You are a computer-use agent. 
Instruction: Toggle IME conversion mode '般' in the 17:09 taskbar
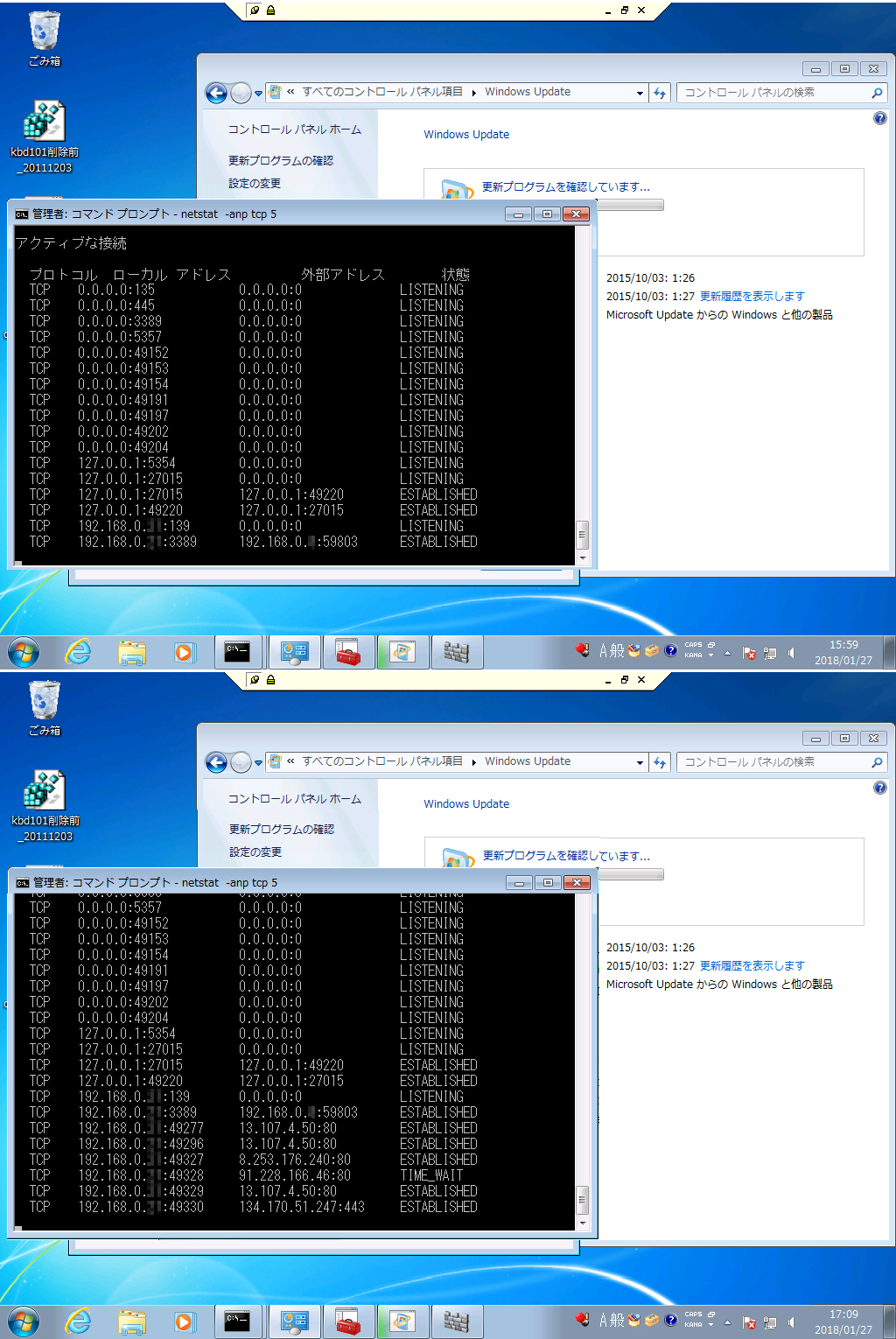point(618,1320)
